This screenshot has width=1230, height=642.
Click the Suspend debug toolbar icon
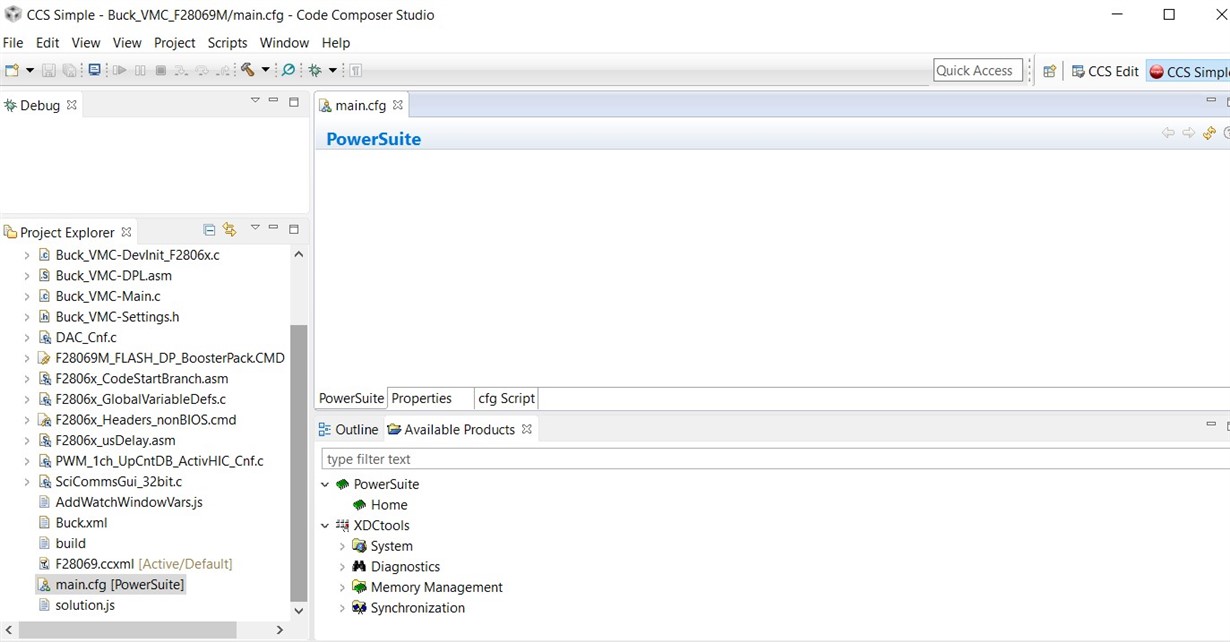[x=140, y=70]
